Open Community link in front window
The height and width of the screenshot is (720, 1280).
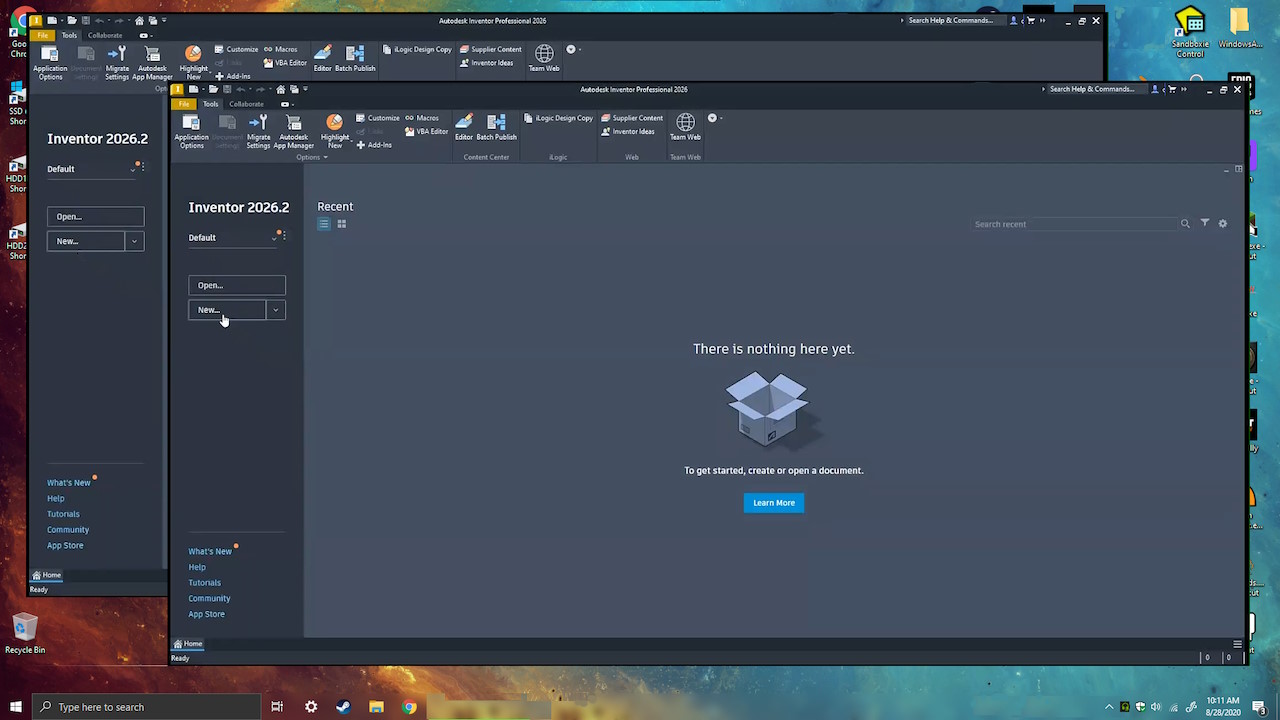tap(209, 598)
